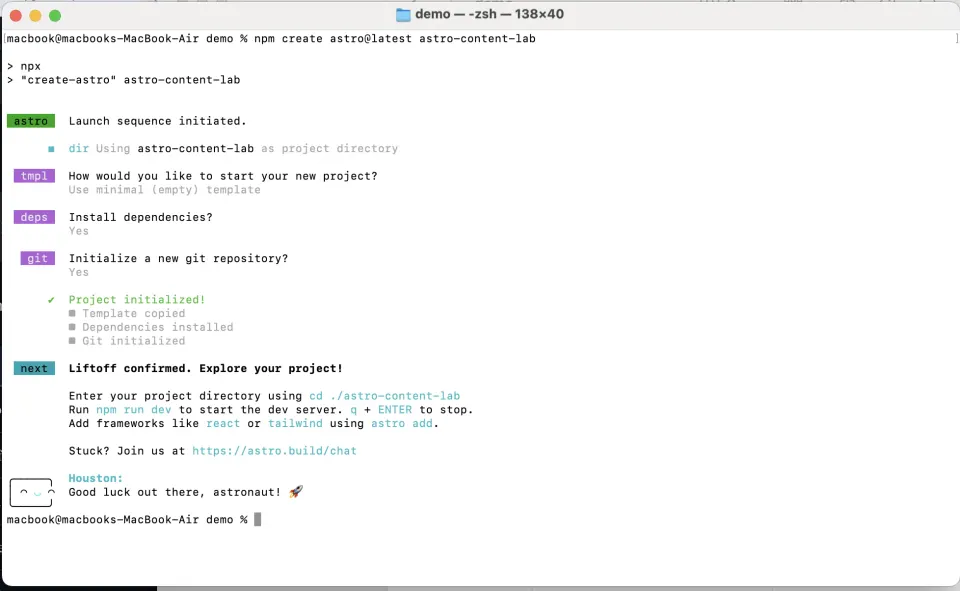
Task: Click the purple deps badge
Action: (x=34, y=217)
